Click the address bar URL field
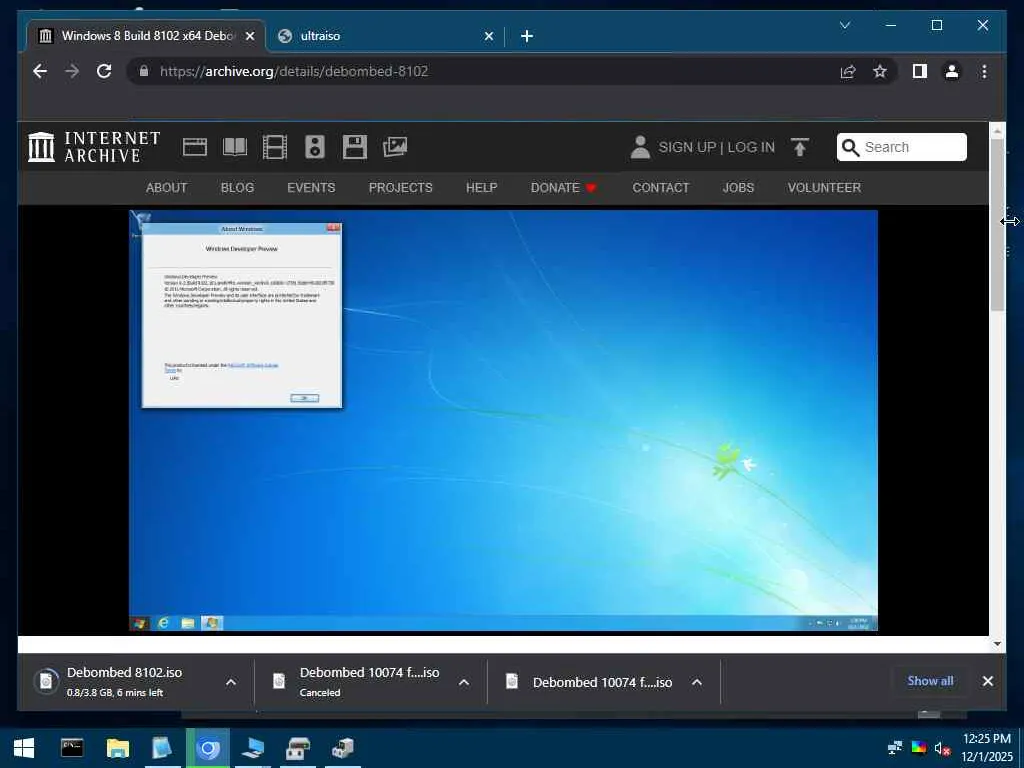 pyautogui.click(x=483, y=71)
